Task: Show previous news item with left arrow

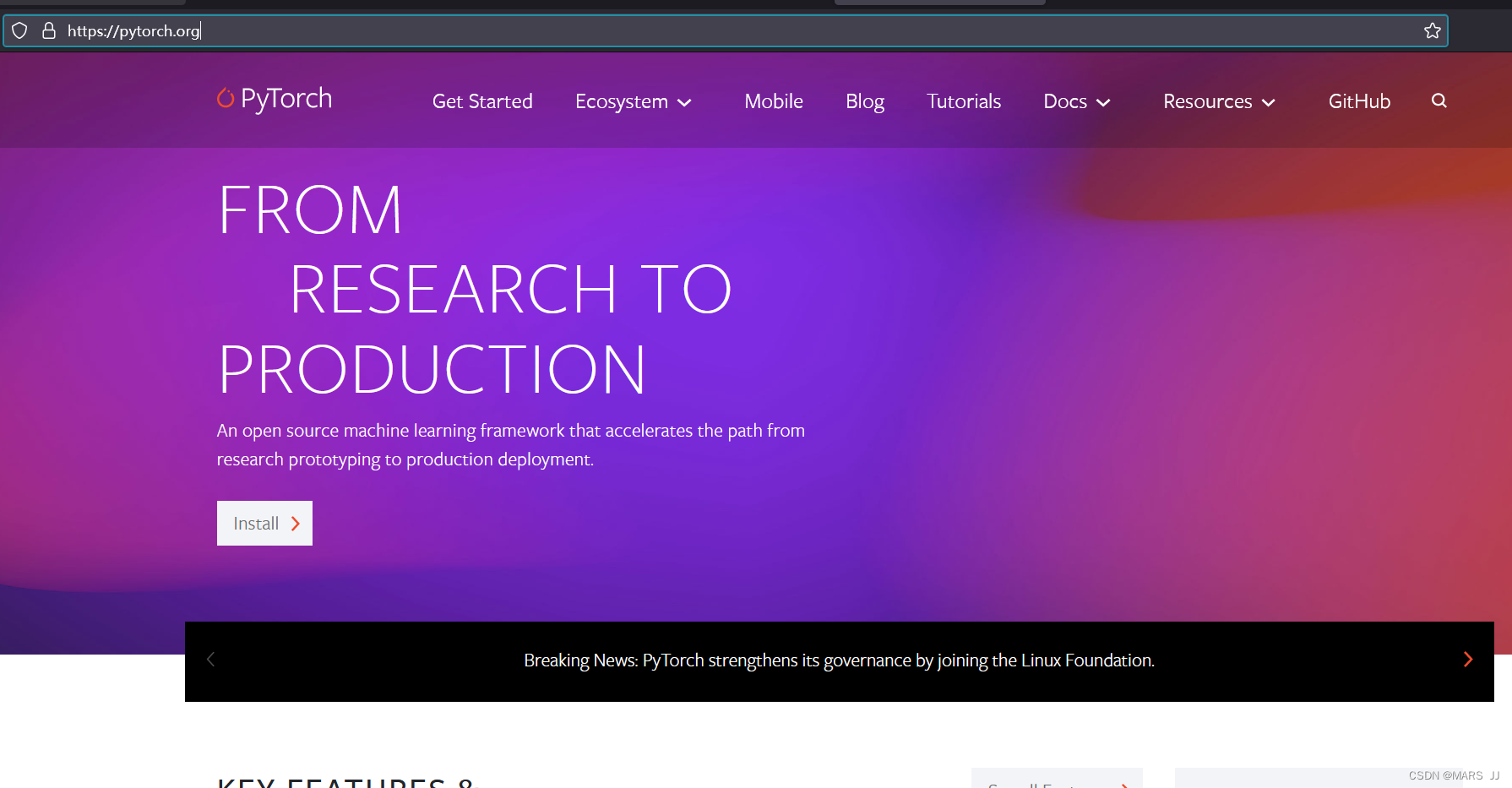Action: pos(211,660)
